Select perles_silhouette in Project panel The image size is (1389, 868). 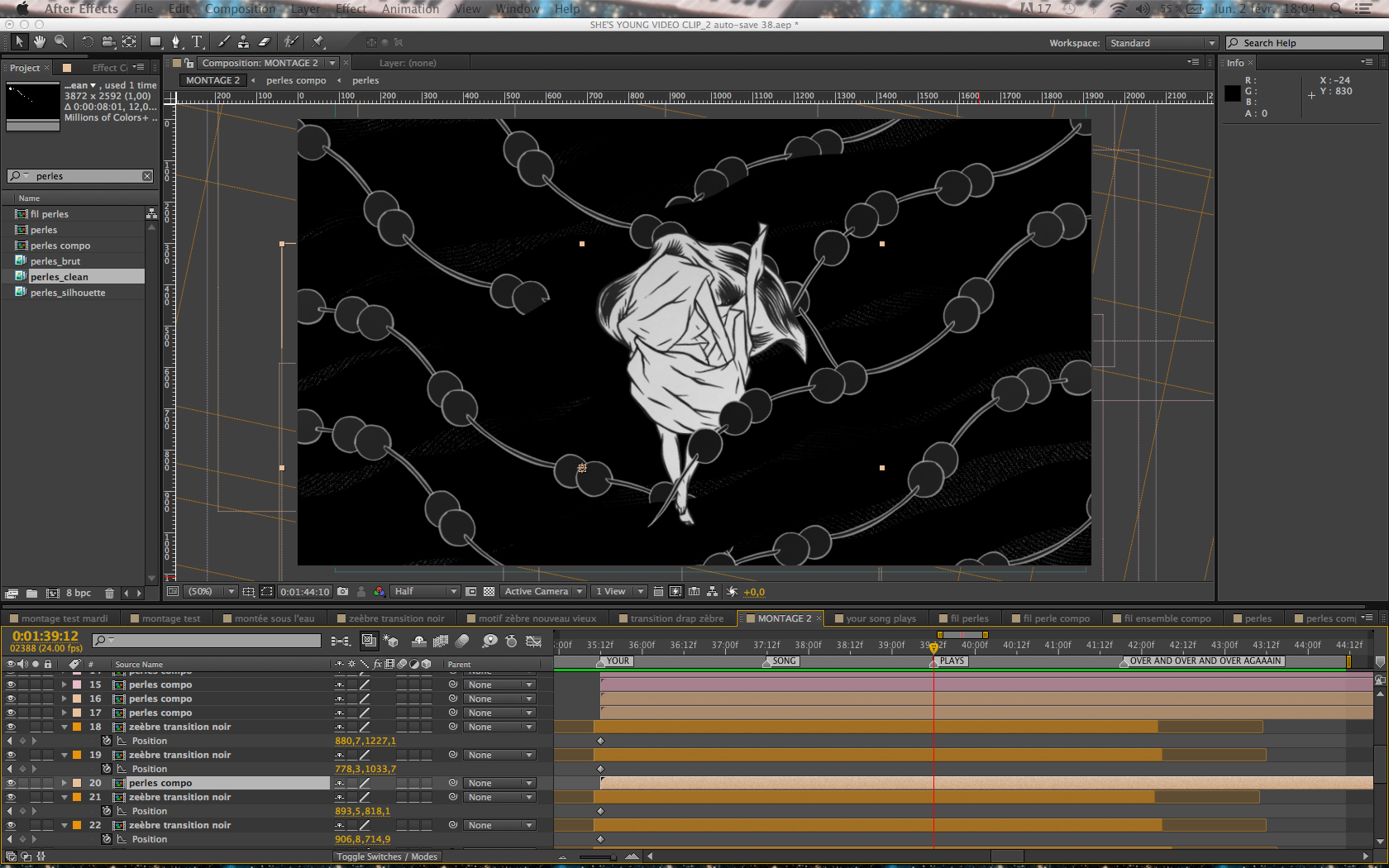(68, 293)
